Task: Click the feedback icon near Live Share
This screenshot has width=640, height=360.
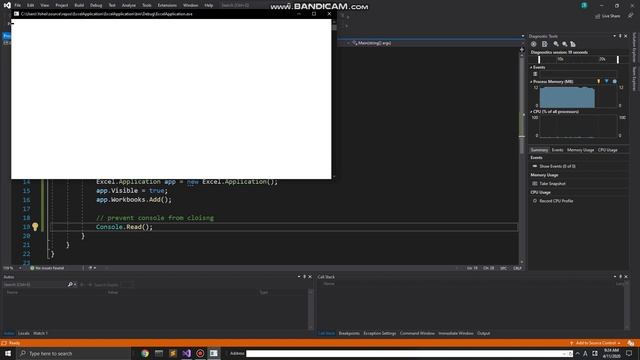Action: tap(631, 16)
